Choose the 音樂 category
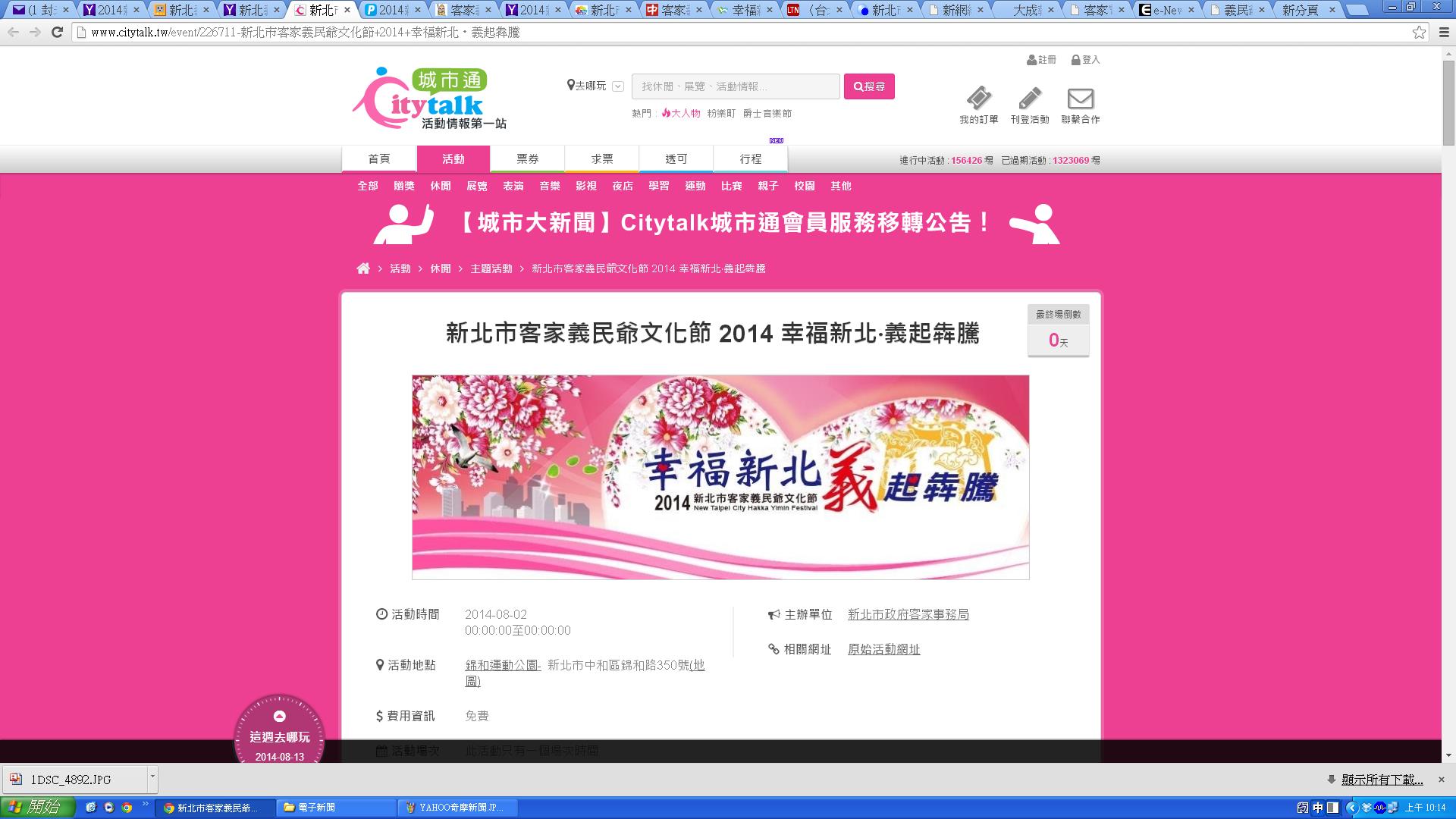The image size is (1456, 819). pos(550,186)
